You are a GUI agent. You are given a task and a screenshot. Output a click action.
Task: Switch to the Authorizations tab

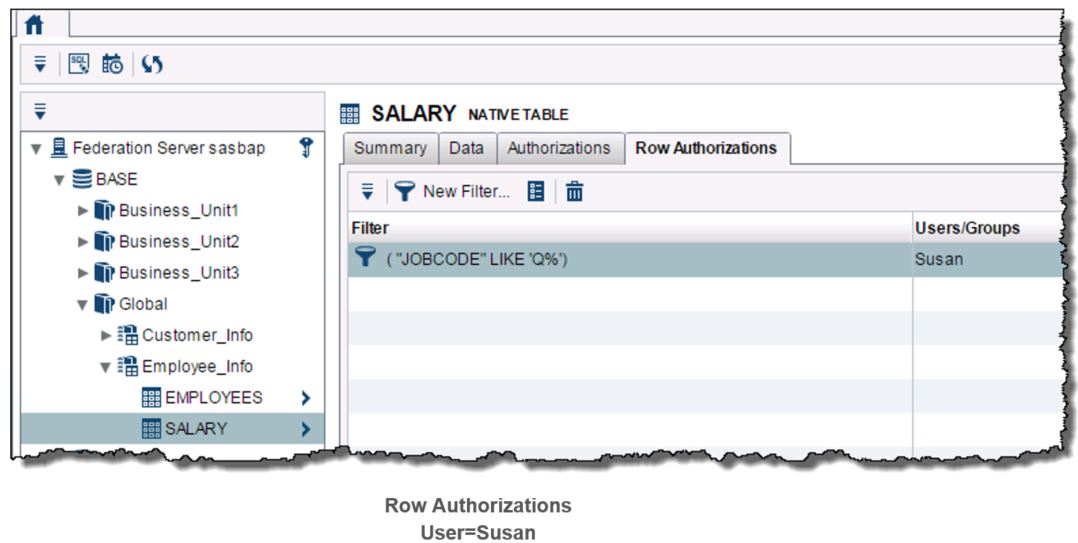pos(558,148)
